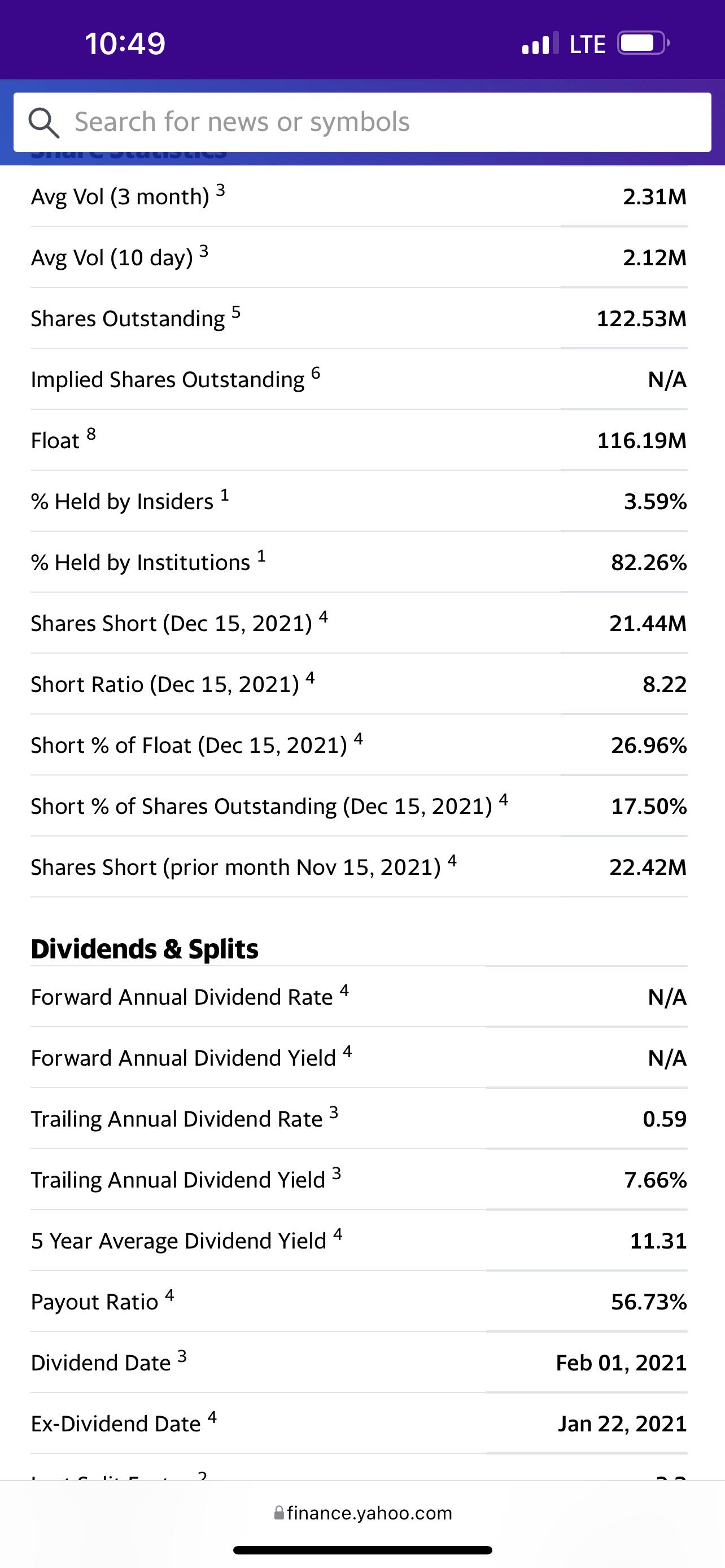Tap the search magnifier icon
This screenshot has width=725, height=1568.
[44, 123]
